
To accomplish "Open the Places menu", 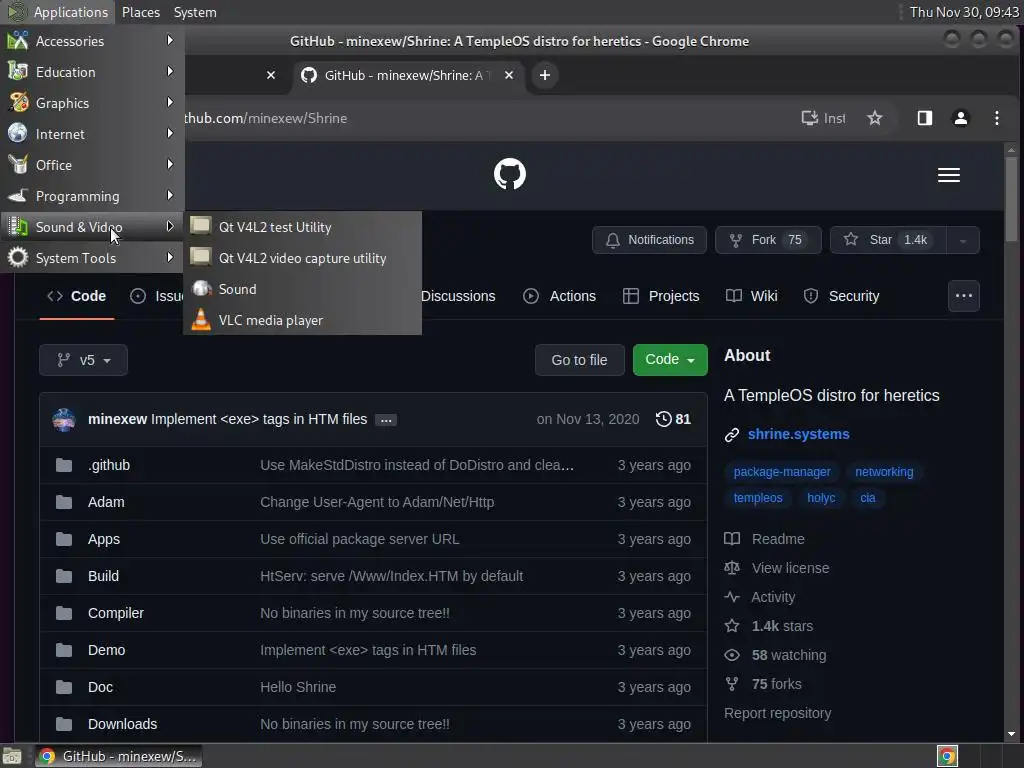I will pos(140,12).
